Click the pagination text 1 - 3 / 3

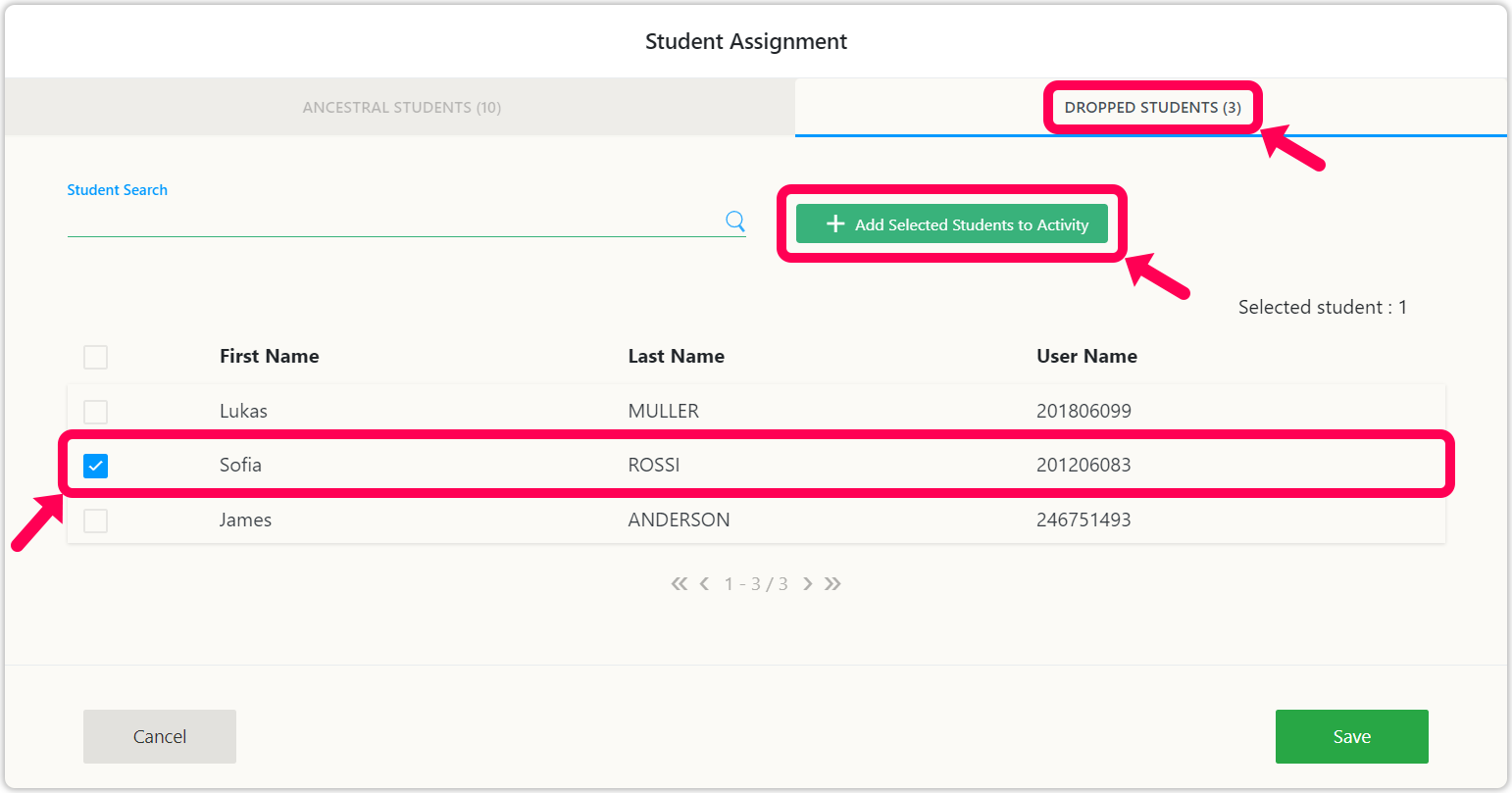pos(756,584)
